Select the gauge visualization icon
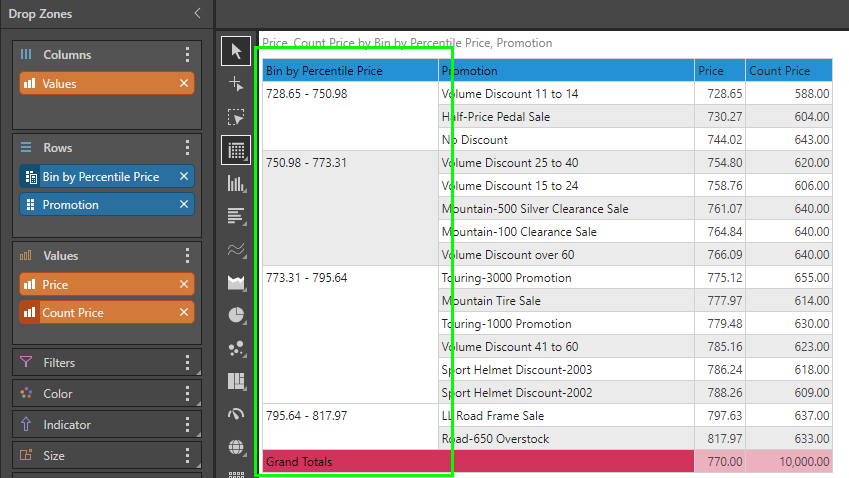The image size is (849, 478). coord(236,413)
